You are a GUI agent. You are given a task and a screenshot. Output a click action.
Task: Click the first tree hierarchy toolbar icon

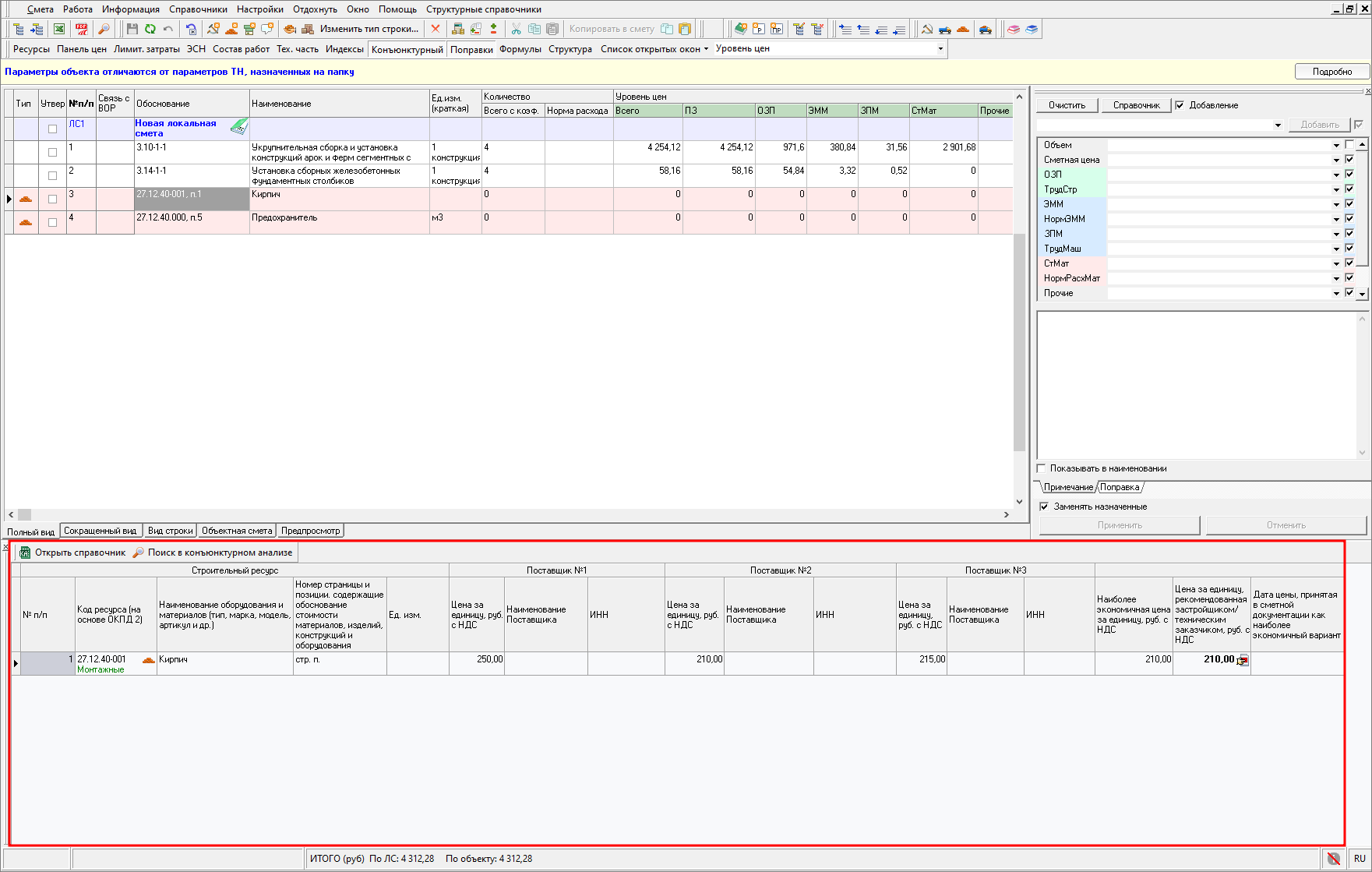click(x=19, y=29)
